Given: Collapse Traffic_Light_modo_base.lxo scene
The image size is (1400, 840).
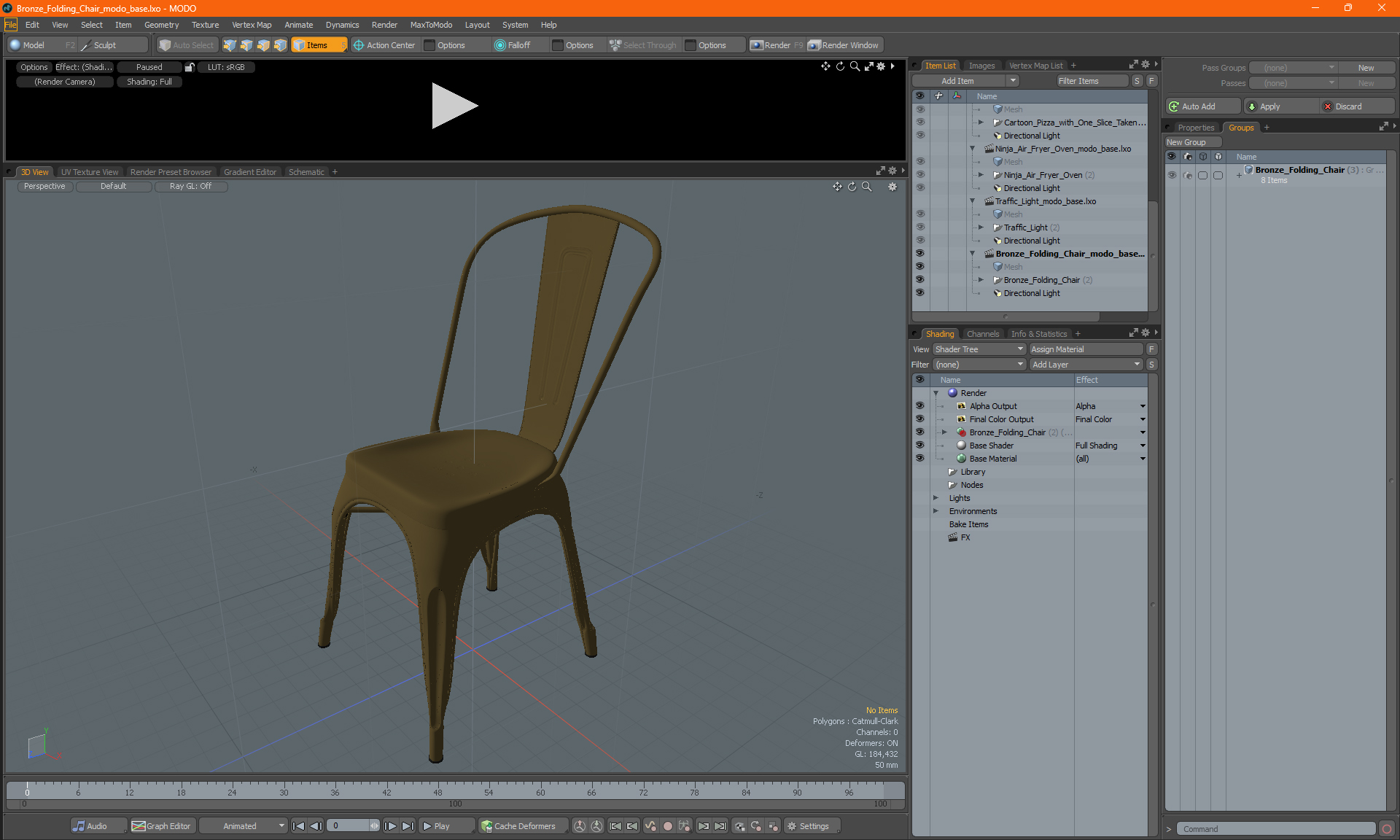Looking at the screenshot, I should (973, 201).
